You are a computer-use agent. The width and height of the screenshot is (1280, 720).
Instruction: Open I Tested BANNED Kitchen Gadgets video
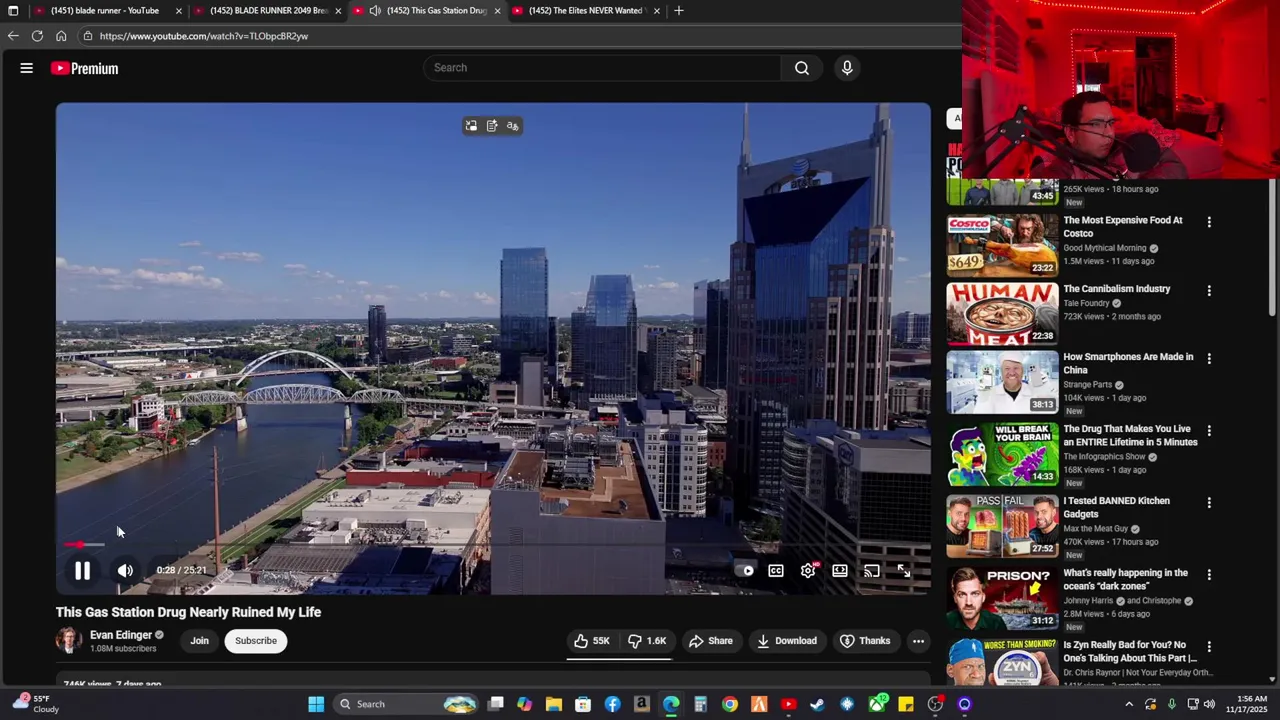[1116, 507]
